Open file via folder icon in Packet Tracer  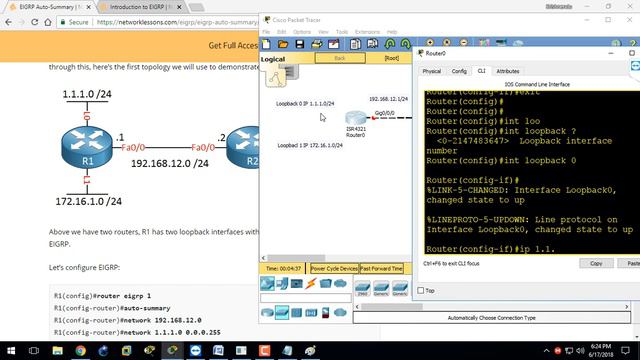283,44
